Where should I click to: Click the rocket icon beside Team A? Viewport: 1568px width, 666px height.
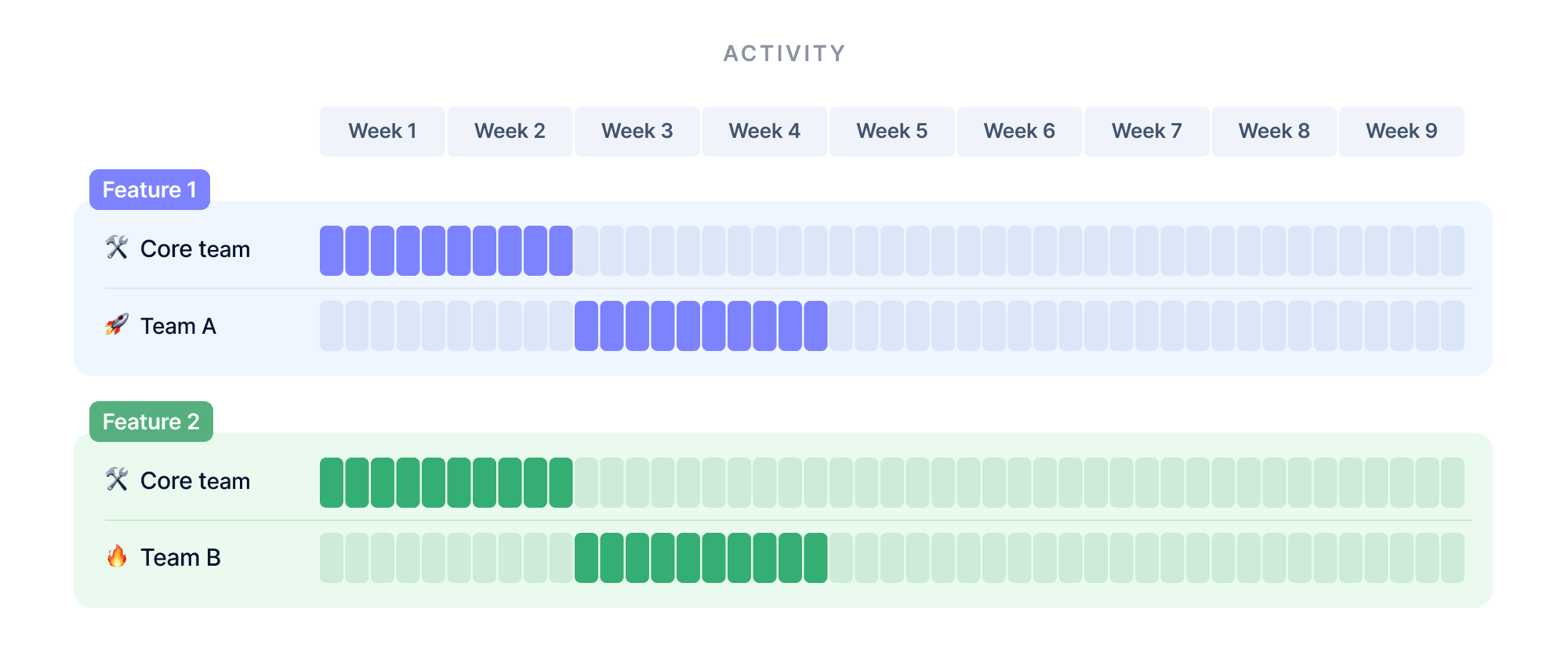[x=117, y=324]
